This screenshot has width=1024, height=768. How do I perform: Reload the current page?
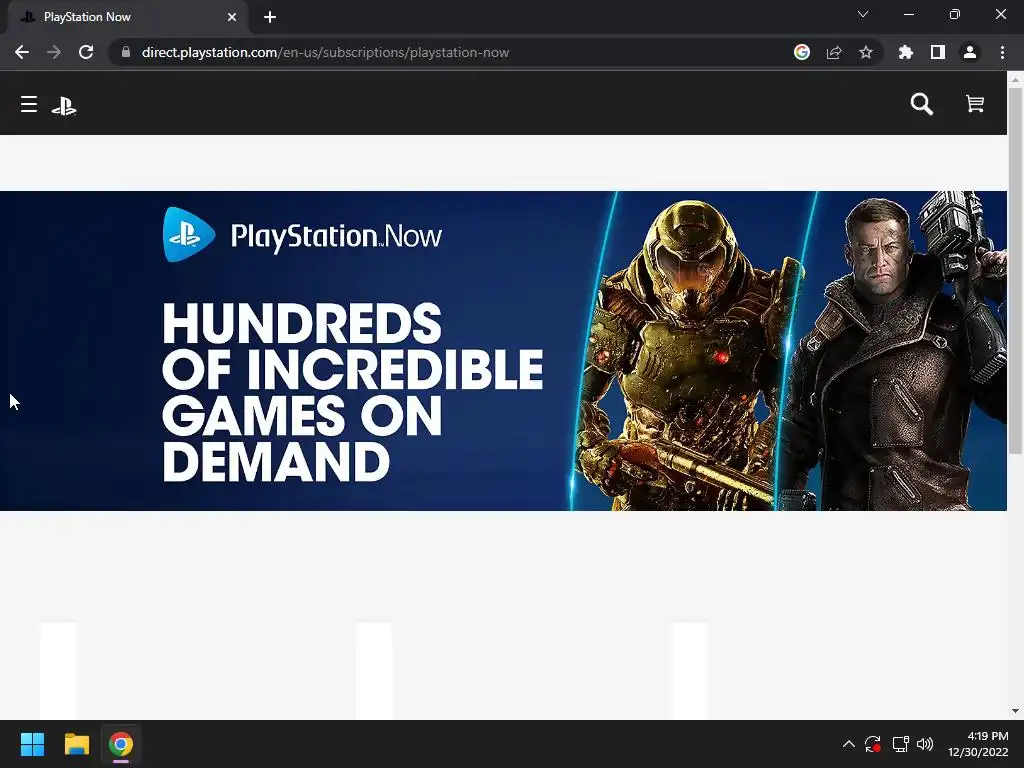[x=86, y=52]
